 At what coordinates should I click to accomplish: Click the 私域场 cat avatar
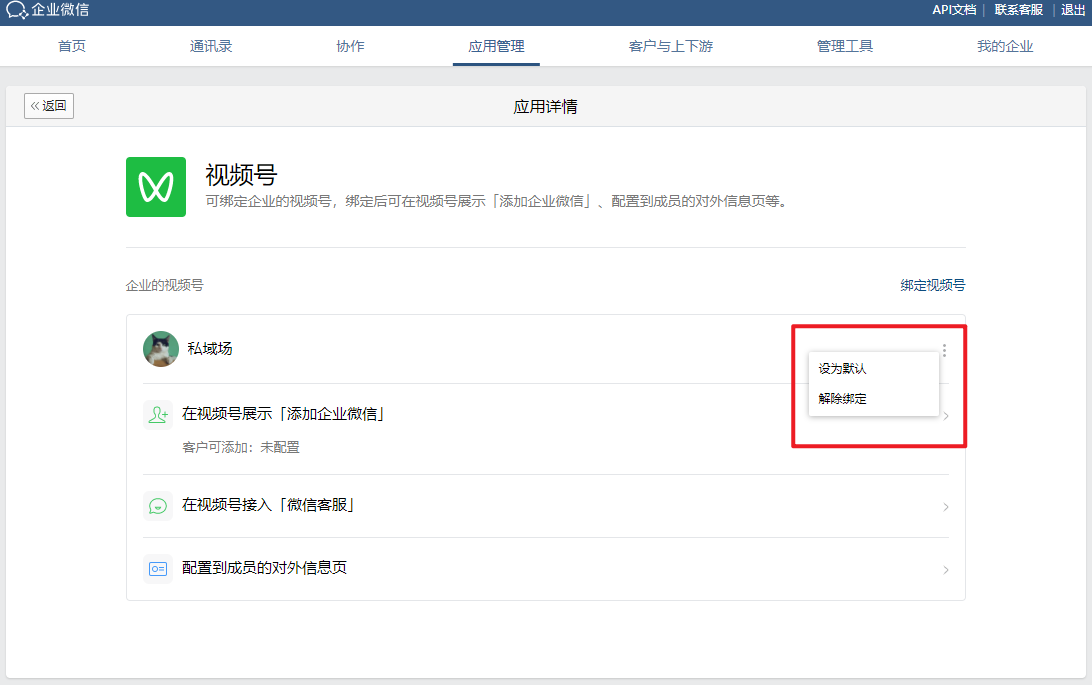coord(161,349)
